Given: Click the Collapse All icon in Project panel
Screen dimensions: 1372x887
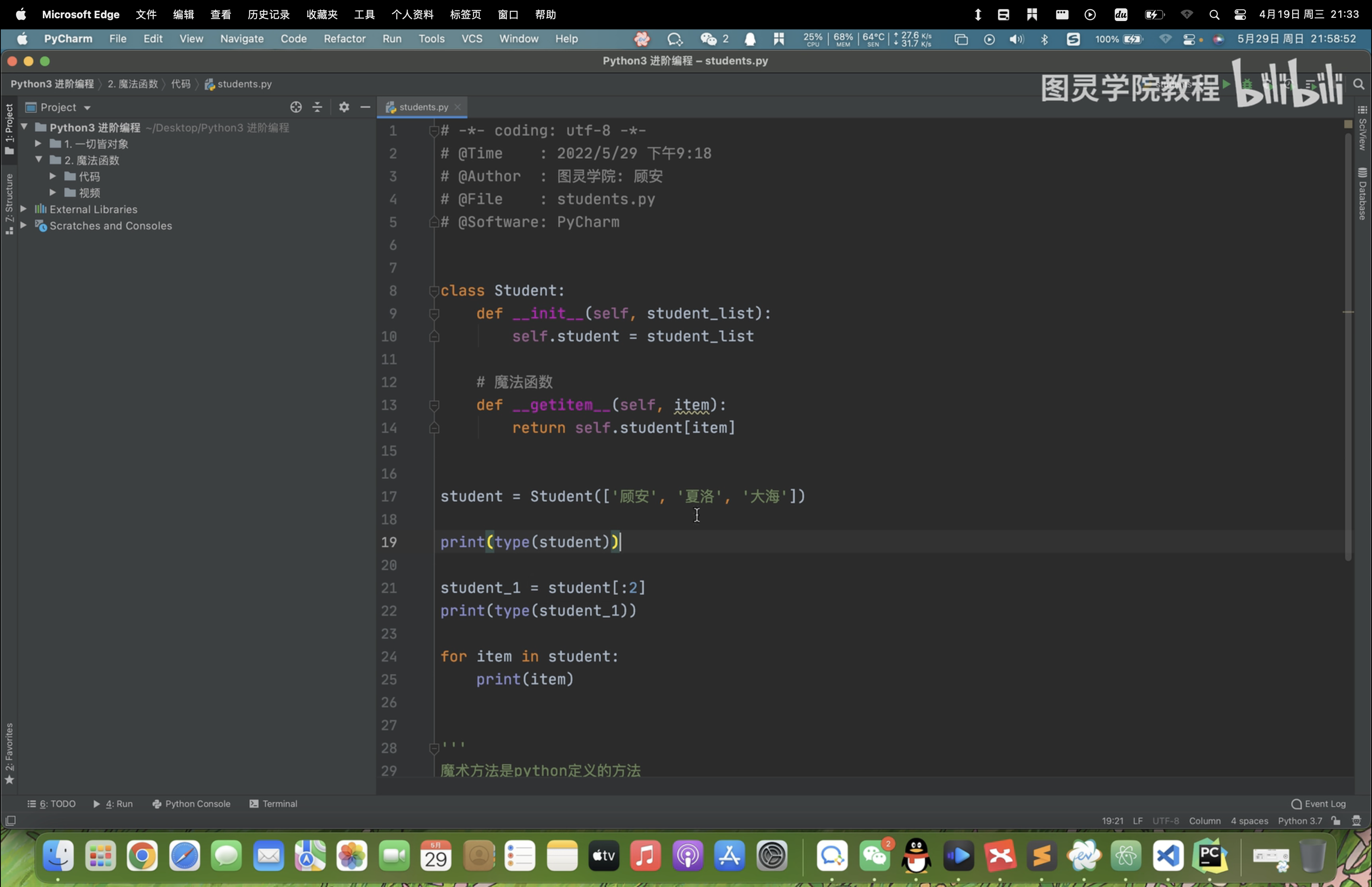Looking at the screenshot, I should (317, 107).
